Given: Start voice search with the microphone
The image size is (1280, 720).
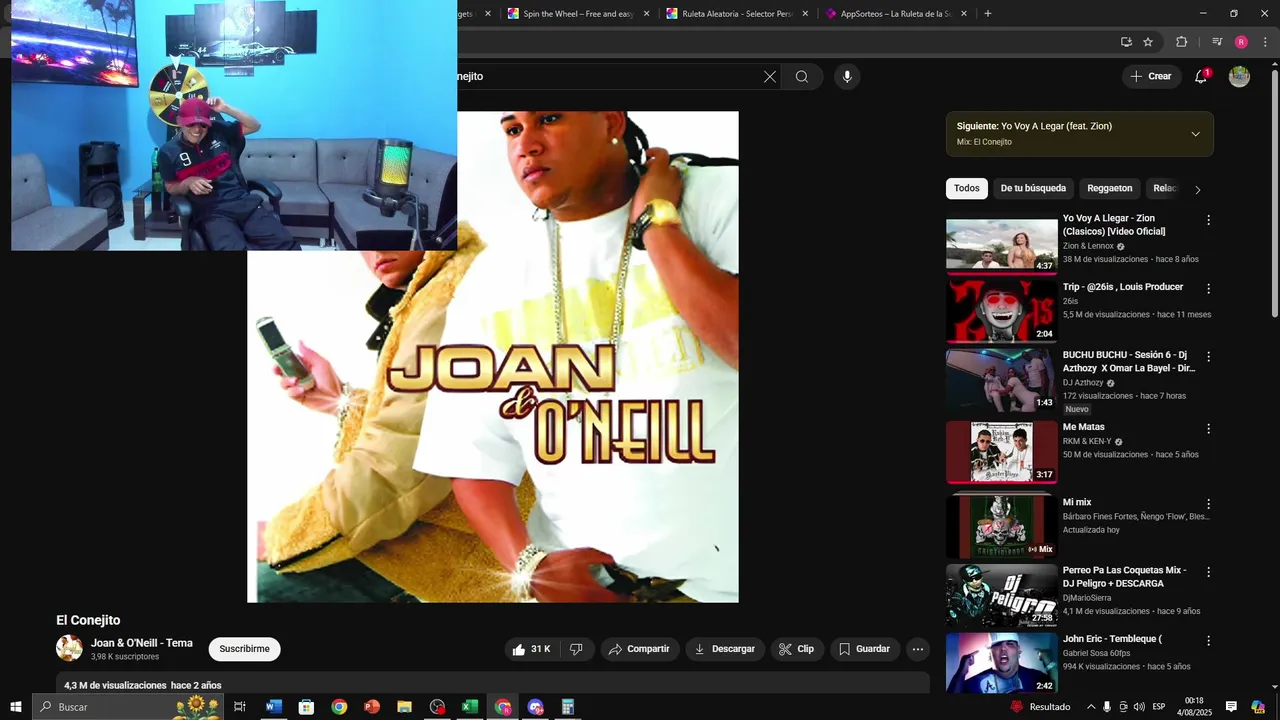Looking at the screenshot, I should pyautogui.click(x=847, y=76).
